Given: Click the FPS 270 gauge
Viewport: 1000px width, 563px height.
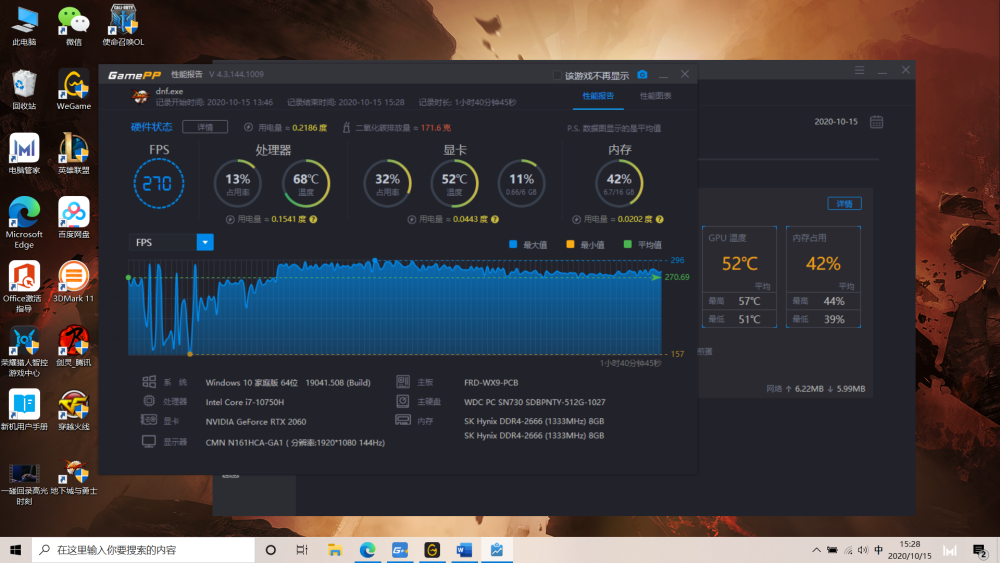Looking at the screenshot, I should point(158,184).
